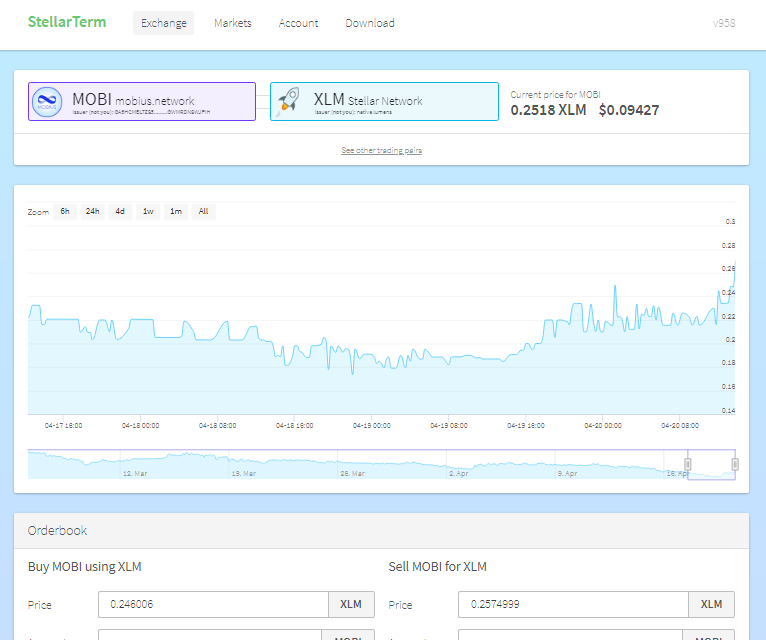Image resolution: width=766 pixels, height=640 pixels.
Task: Open See other trading pairs link
Action: [x=382, y=150]
